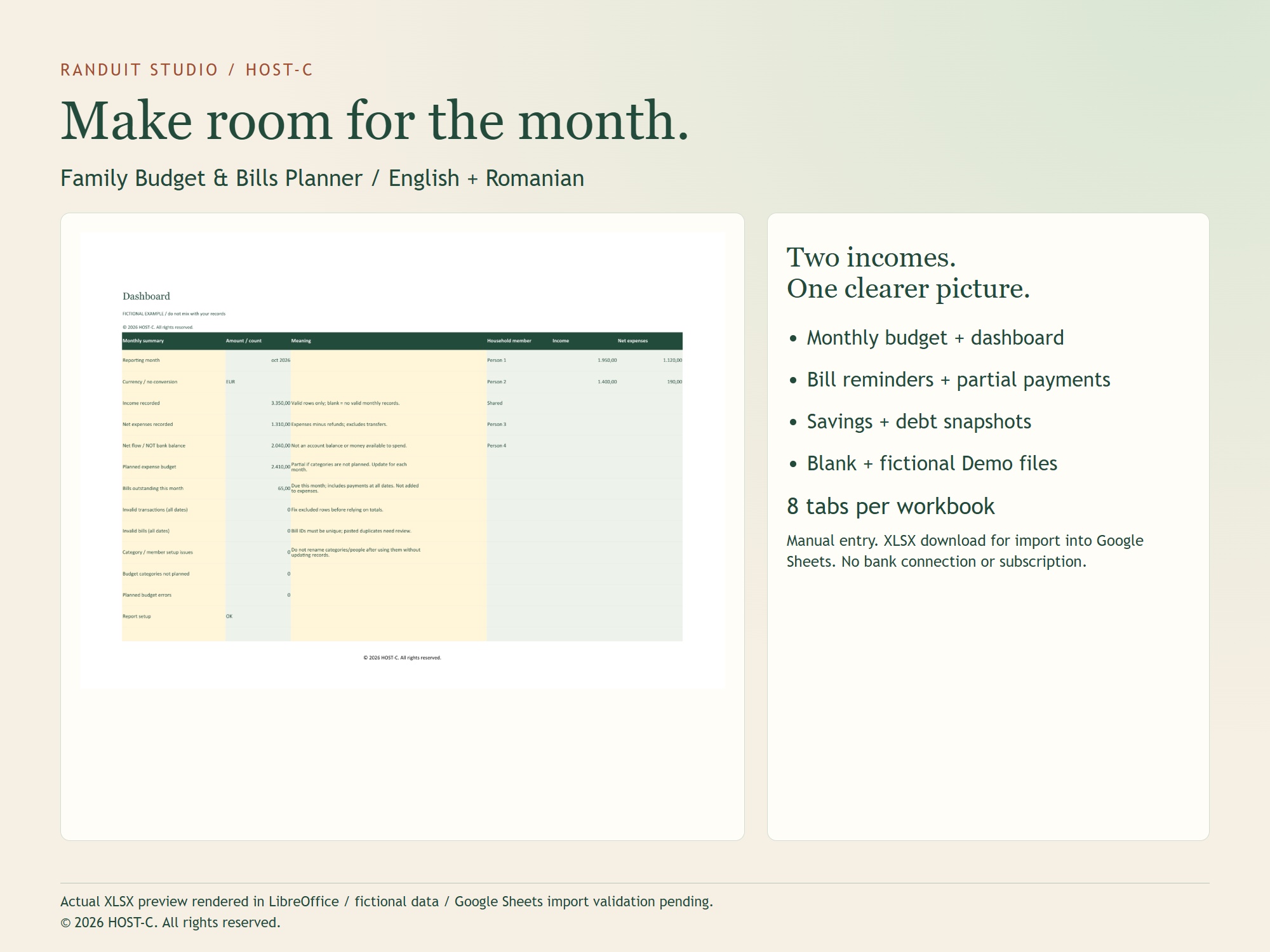Screen dimensions: 1270x952
Task: Select the '1.400,00' income for Person 2
Action: 607,382
